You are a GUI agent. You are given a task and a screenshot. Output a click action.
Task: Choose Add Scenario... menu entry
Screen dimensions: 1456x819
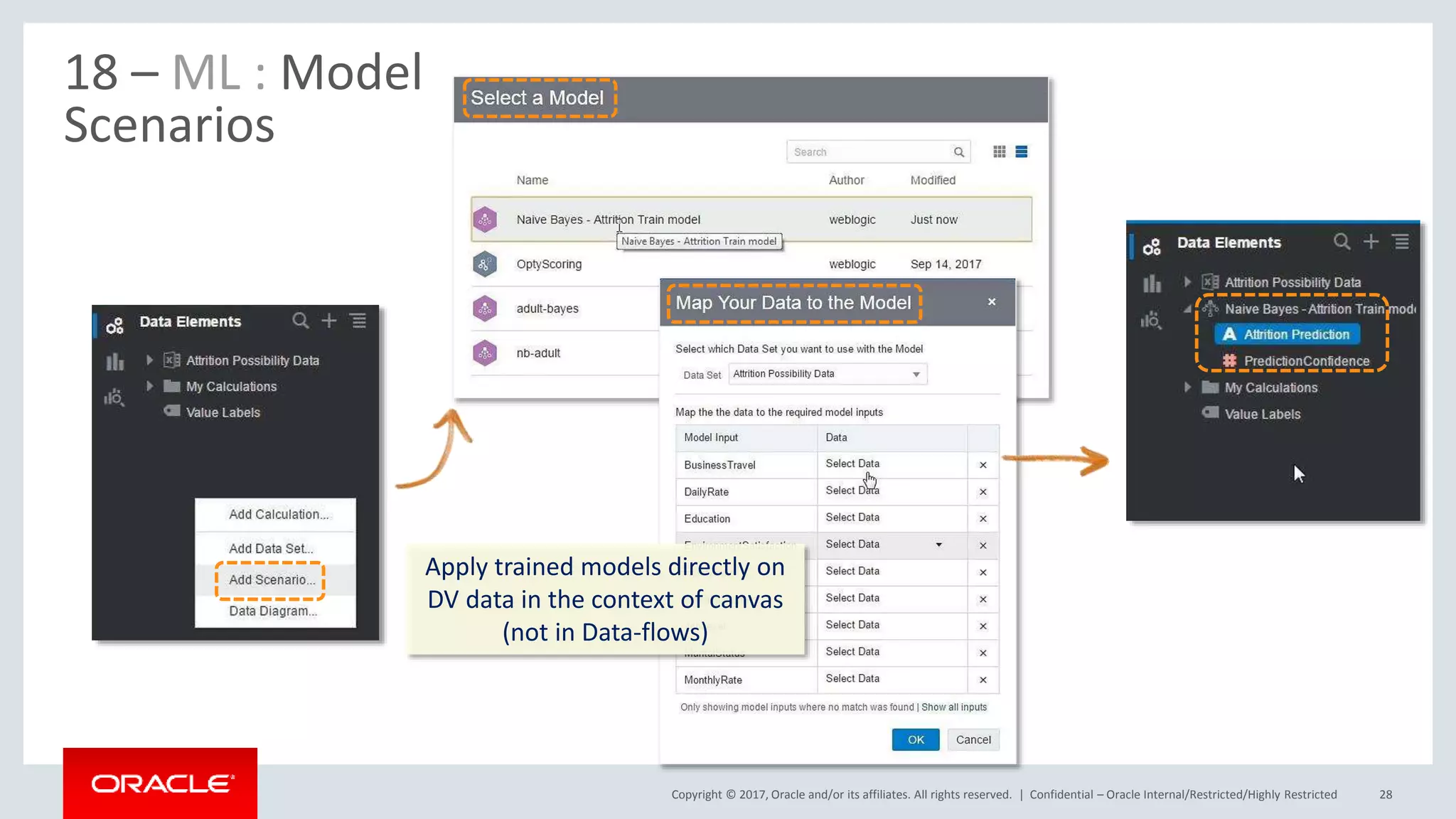pyautogui.click(x=276, y=579)
